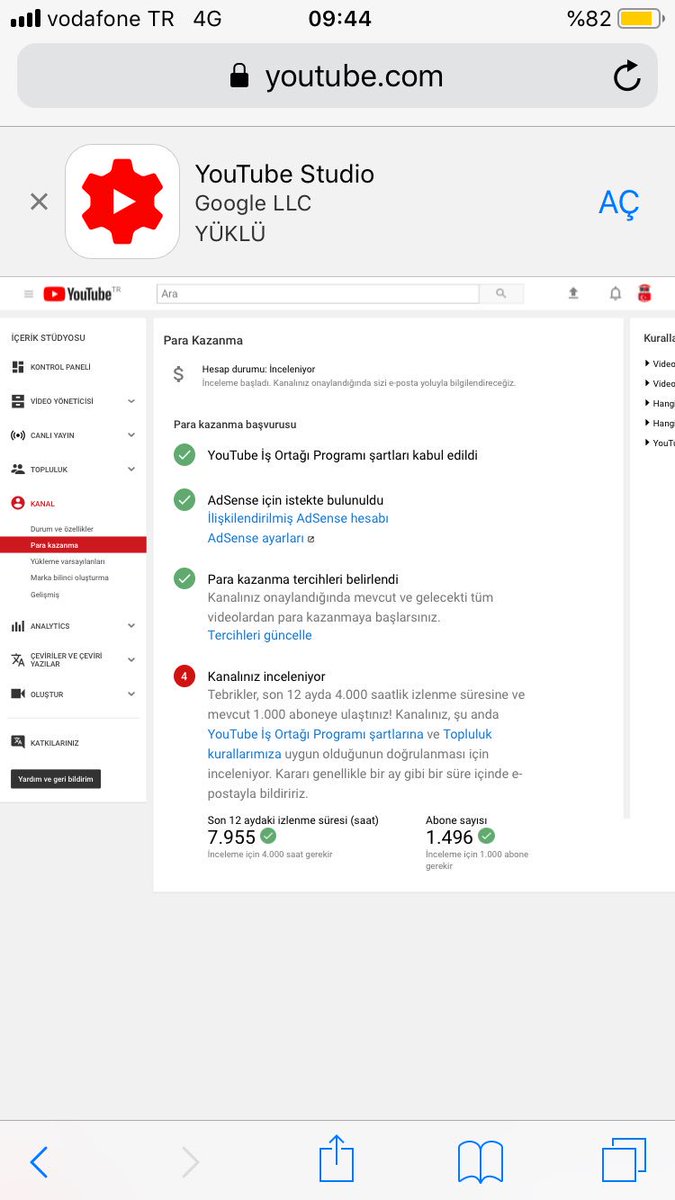Image resolution: width=675 pixels, height=1200 pixels.
Task: Click Yardım ve geri bildirim button
Action: click(56, 779)
